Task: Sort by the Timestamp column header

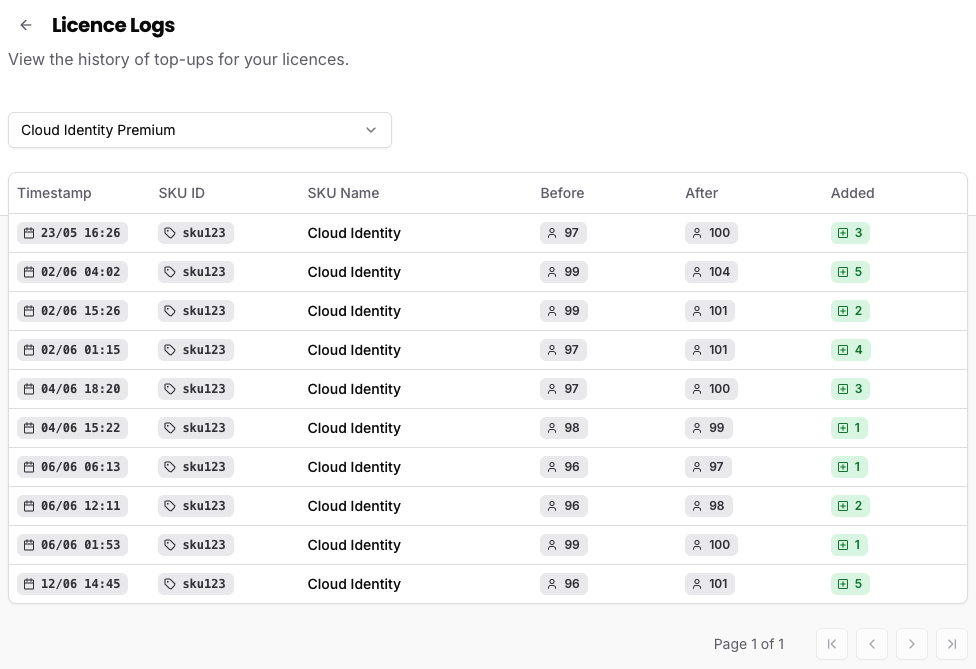Action: (55, 193)
